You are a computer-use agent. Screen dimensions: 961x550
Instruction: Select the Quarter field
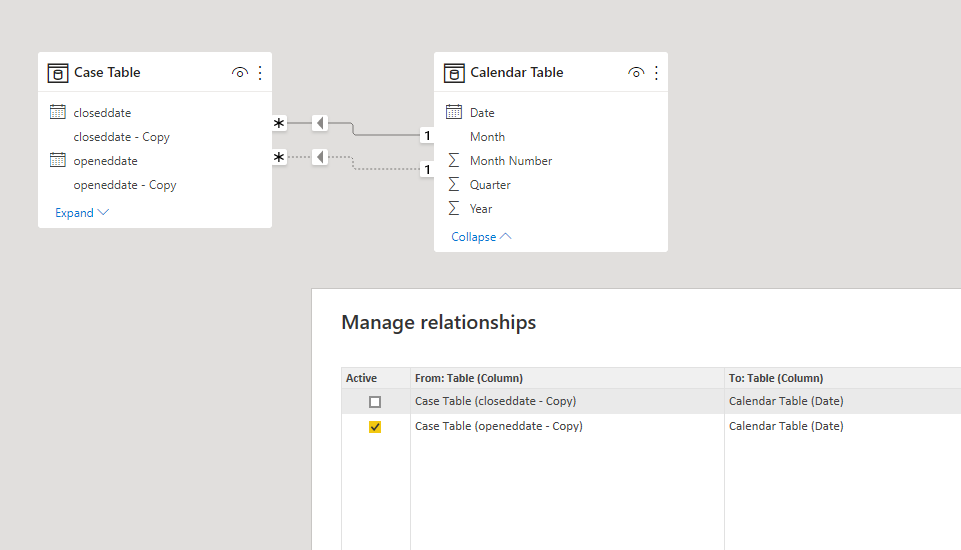[490, 185]
